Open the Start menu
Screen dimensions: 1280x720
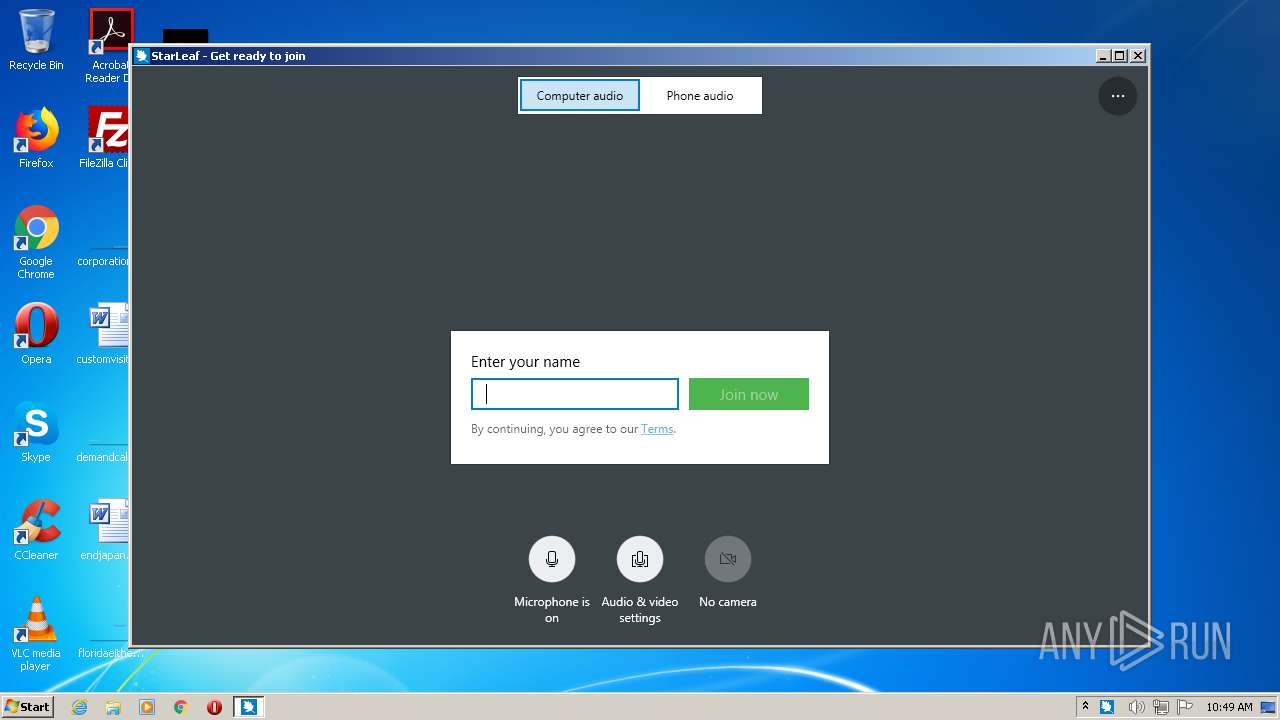tap(27, 707)
